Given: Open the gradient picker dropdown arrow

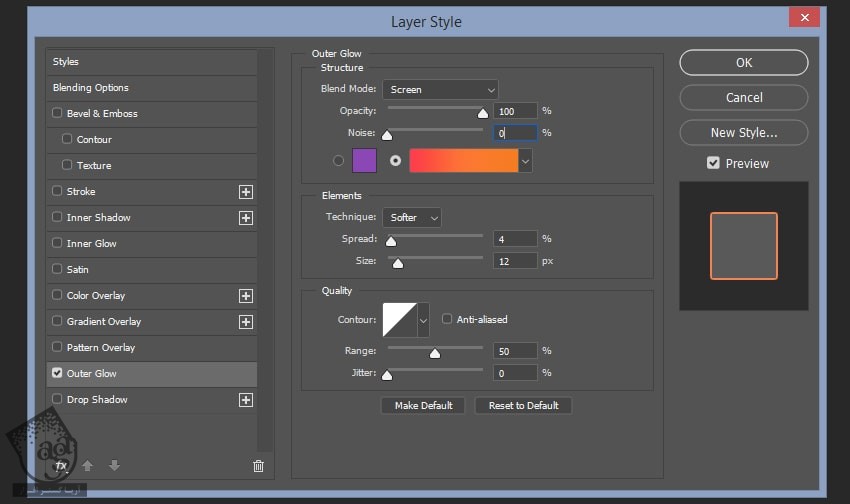Looking at the screenshot, I should tap(526, 160).
